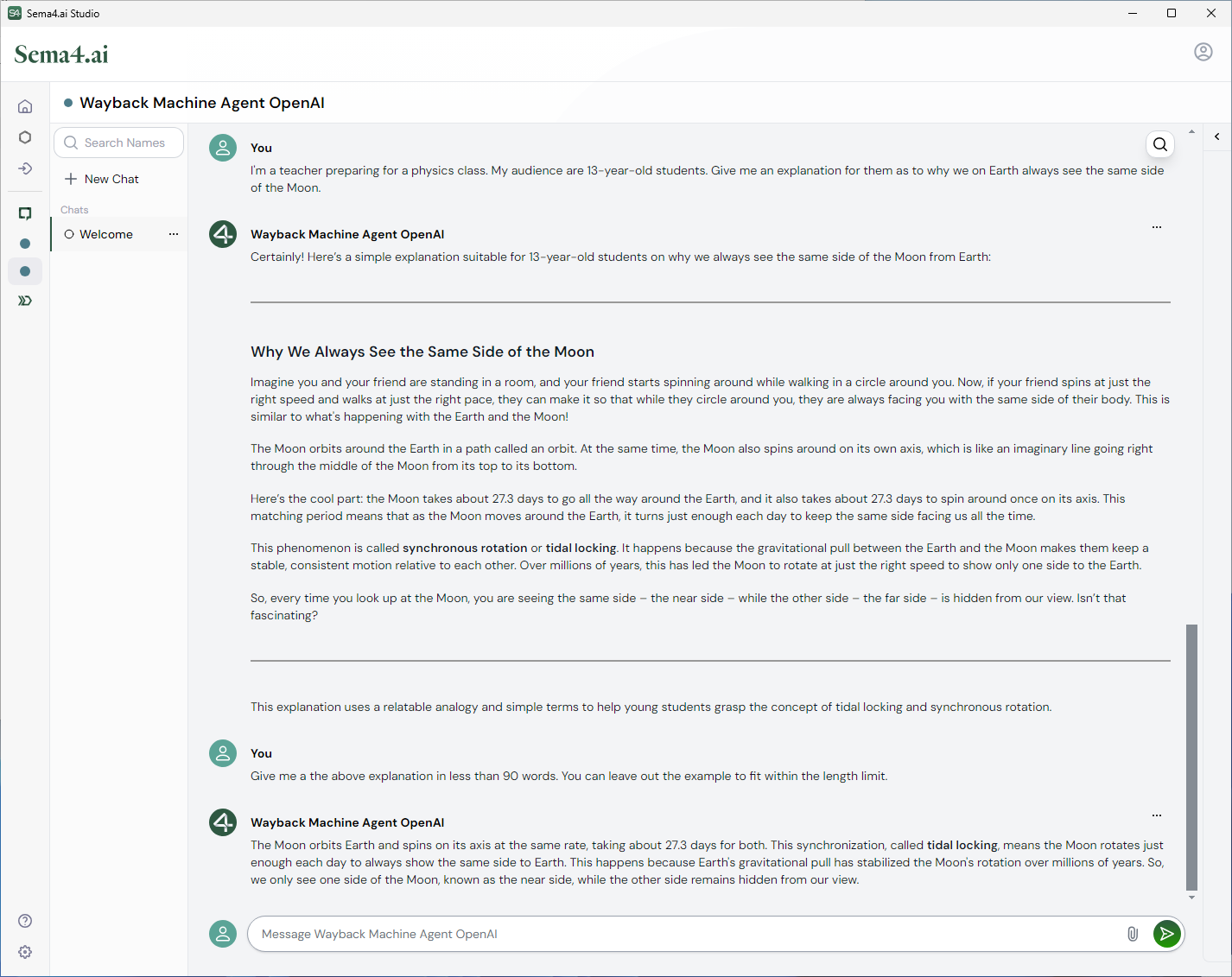1232x977 pixels.
Task: Select the first agent dot under chat icon
Action: coord(25,244)
